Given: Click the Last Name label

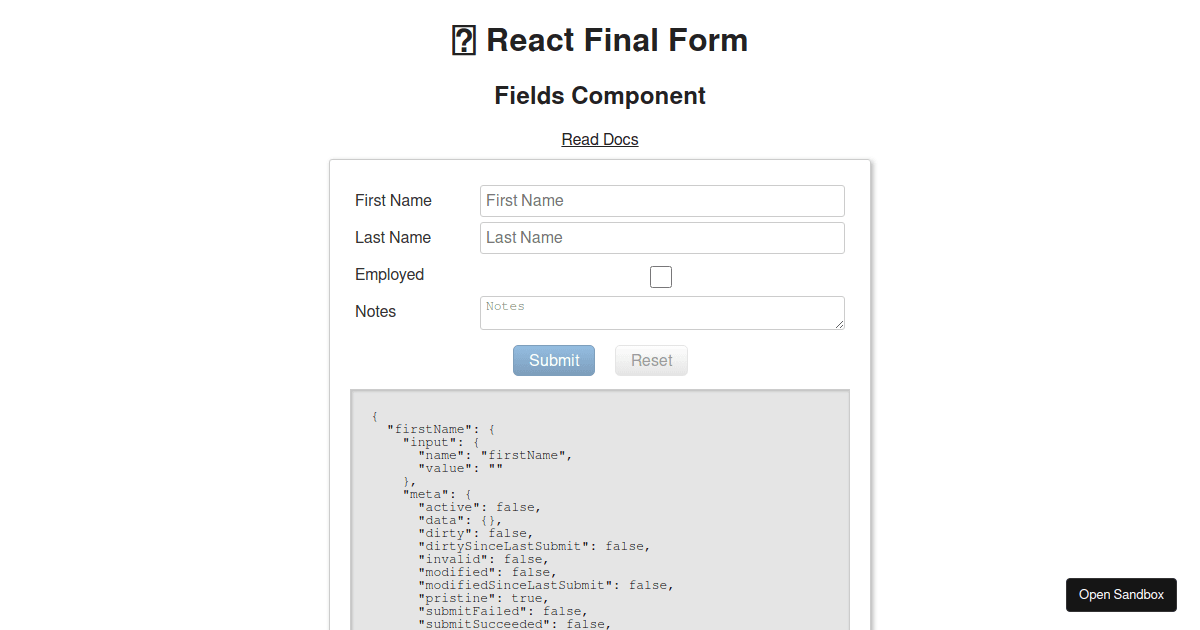Looking at the screenshot, I should 392,237.
